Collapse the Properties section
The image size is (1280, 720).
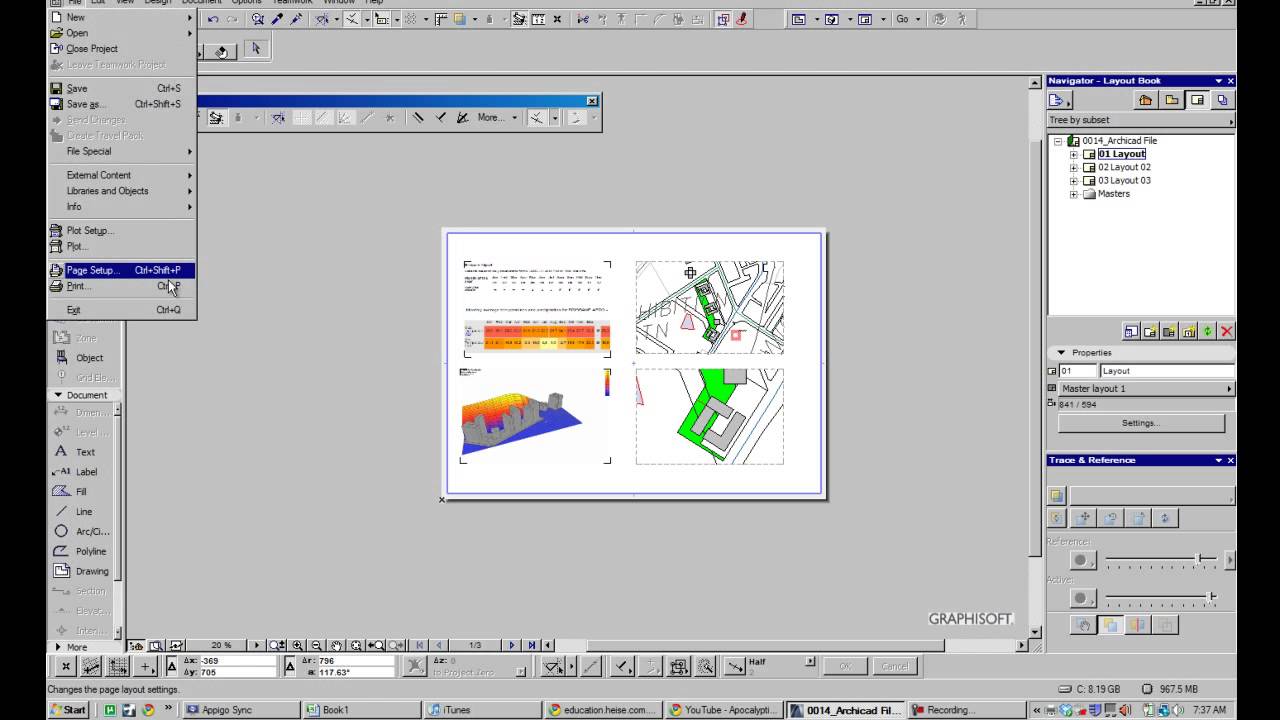pyautogui.click(x=1061, y=353)
